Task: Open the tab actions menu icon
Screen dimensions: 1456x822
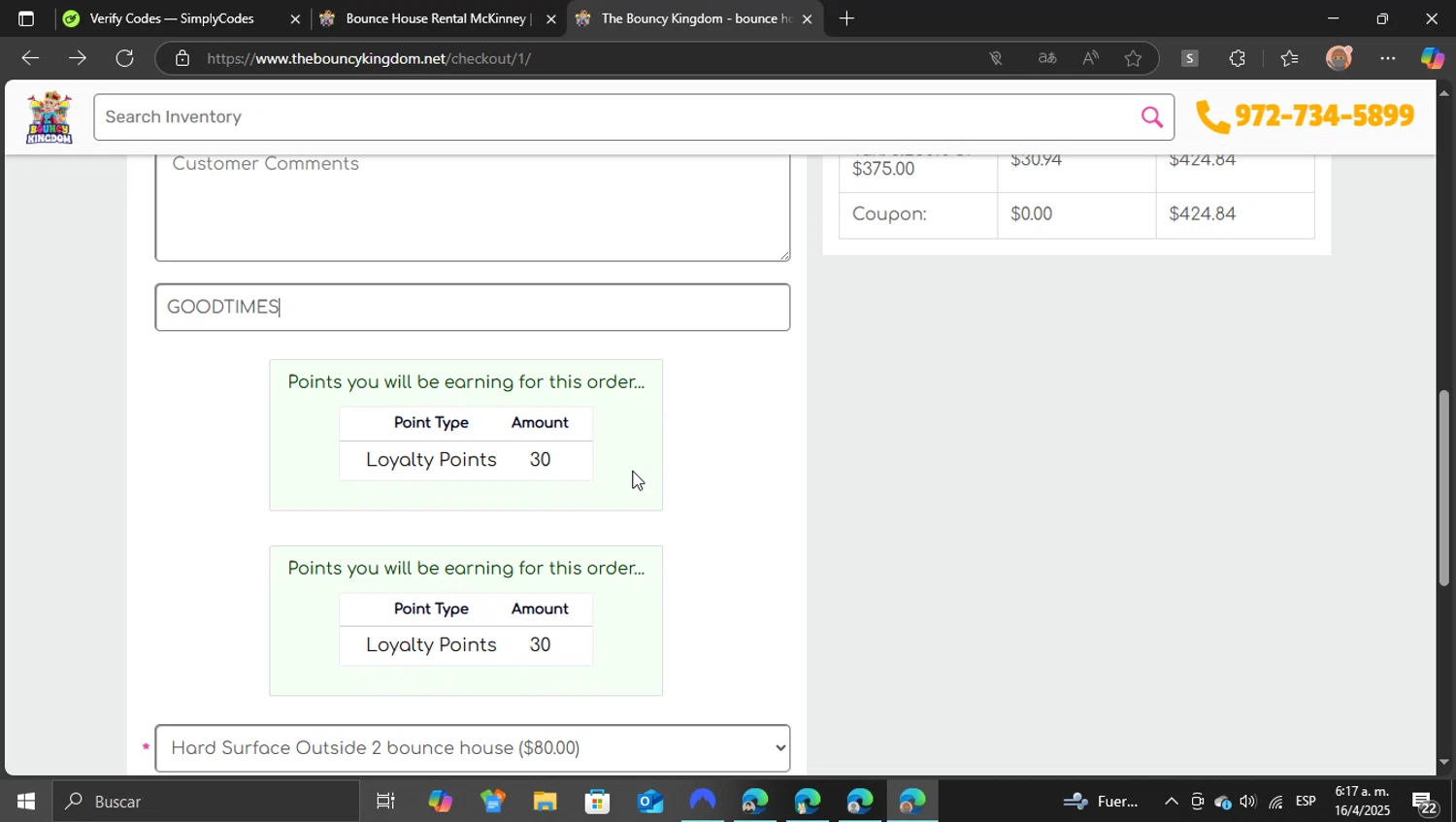Action: (26, 18)
